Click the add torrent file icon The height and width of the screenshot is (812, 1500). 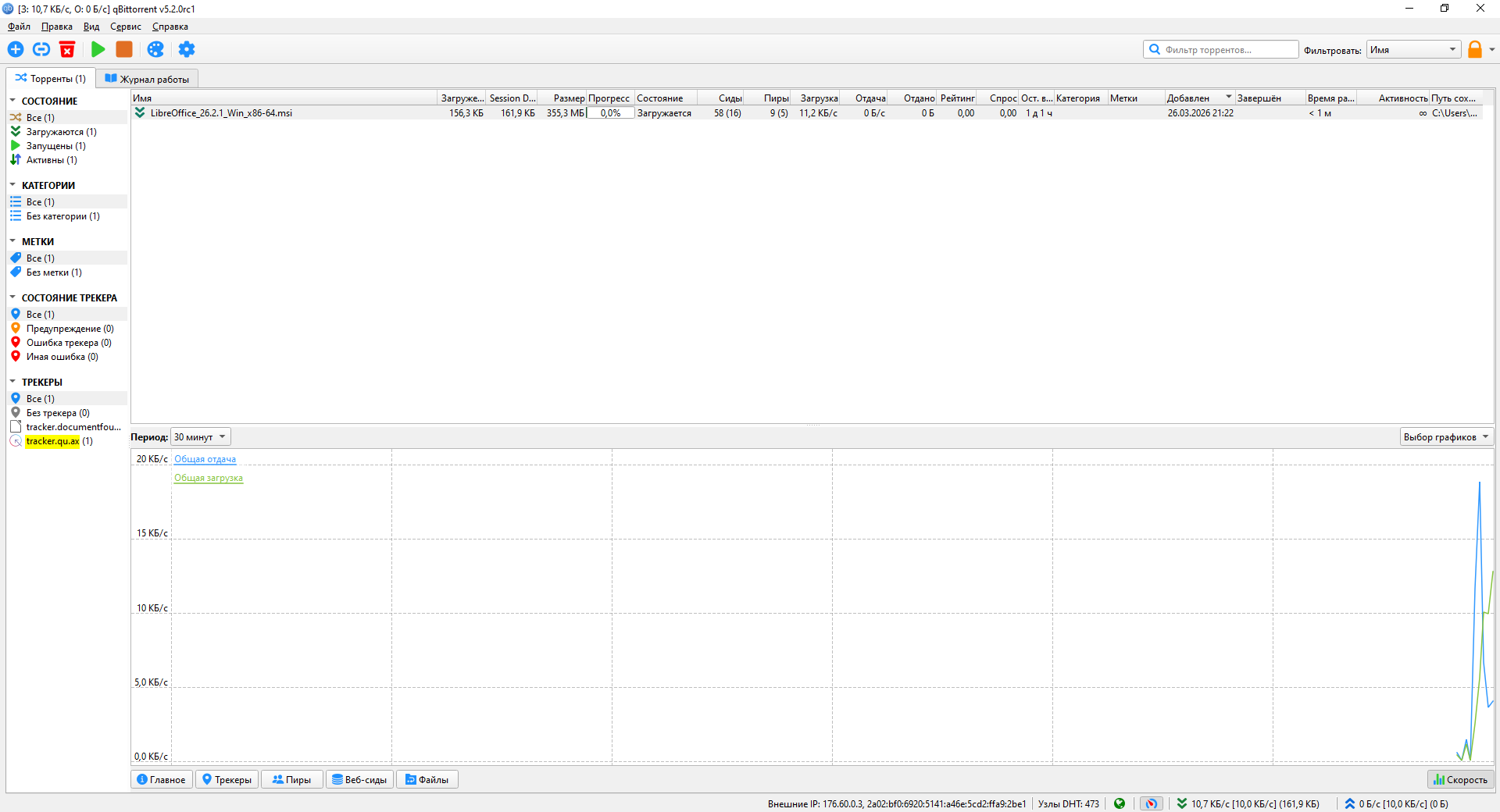coord(16,49)
